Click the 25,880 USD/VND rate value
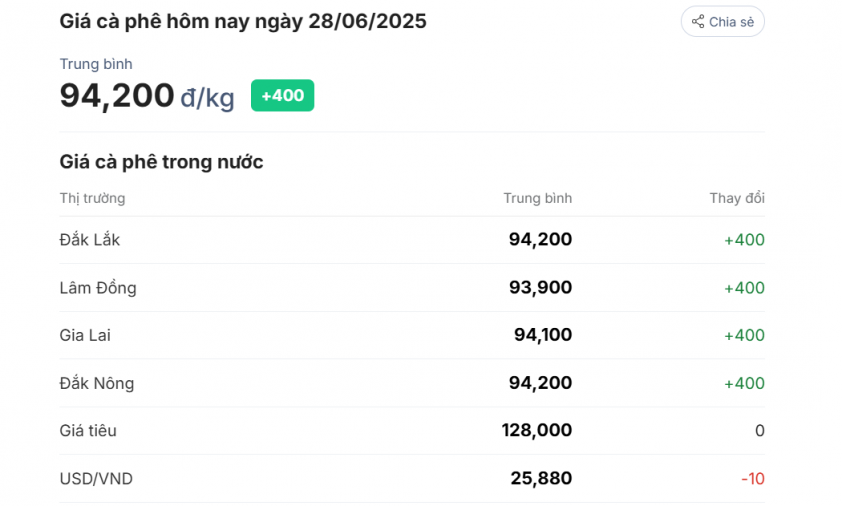The height and width of the screenshot is (506, 842). click(541, 479)
